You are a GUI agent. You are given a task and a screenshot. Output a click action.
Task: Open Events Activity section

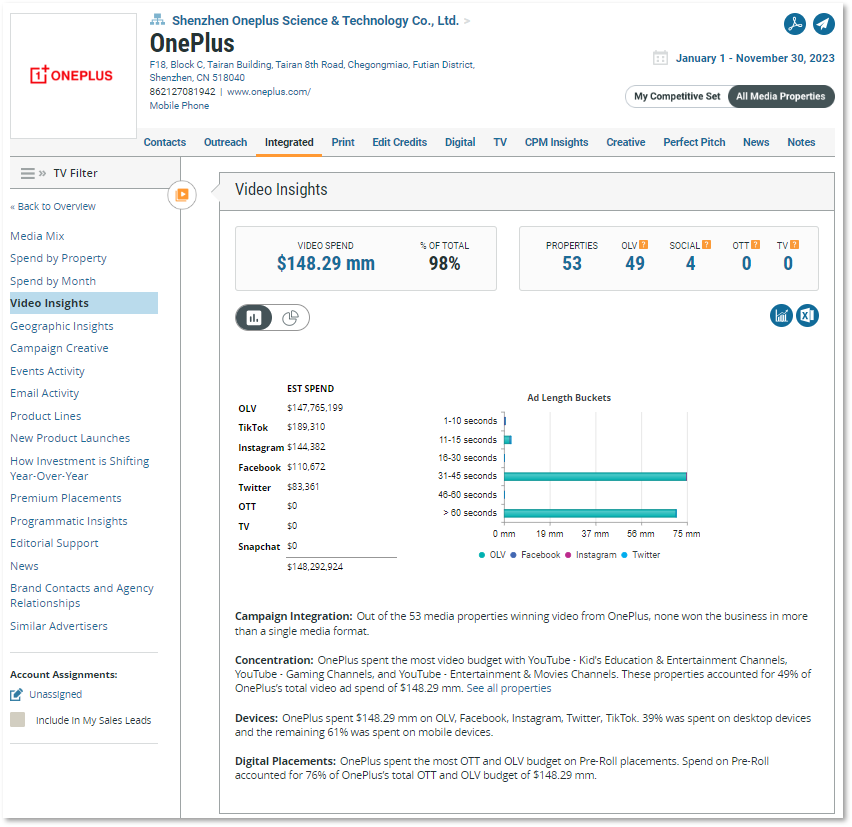coord(48,371)
